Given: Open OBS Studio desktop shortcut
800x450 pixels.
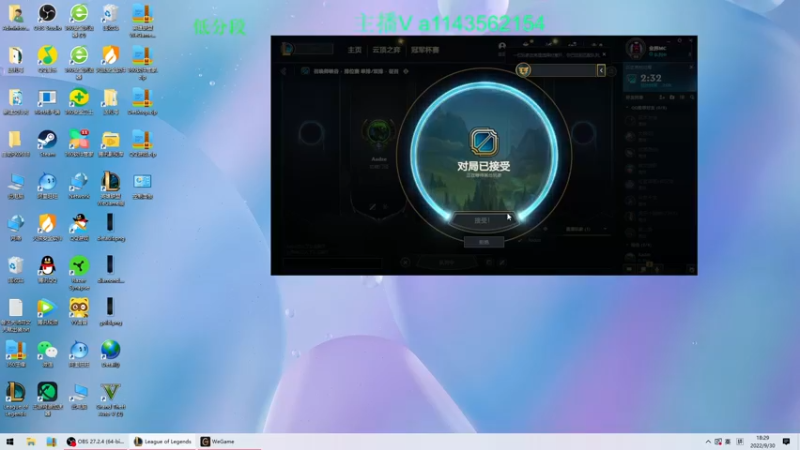Looking at the screenshot, I should tap(47, 17).
